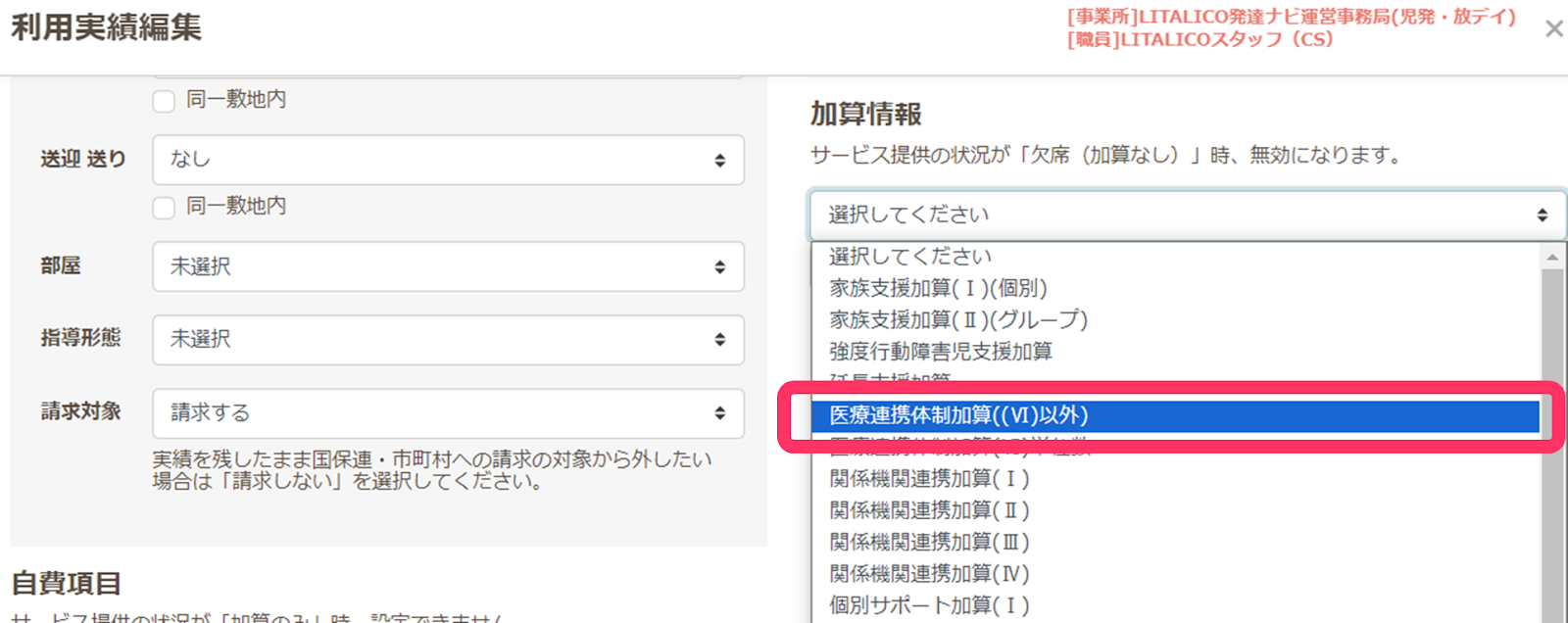Click the dropdown list's vertical scrollbar
The height and width of the screenshot is (623, 1568).
1551,441
